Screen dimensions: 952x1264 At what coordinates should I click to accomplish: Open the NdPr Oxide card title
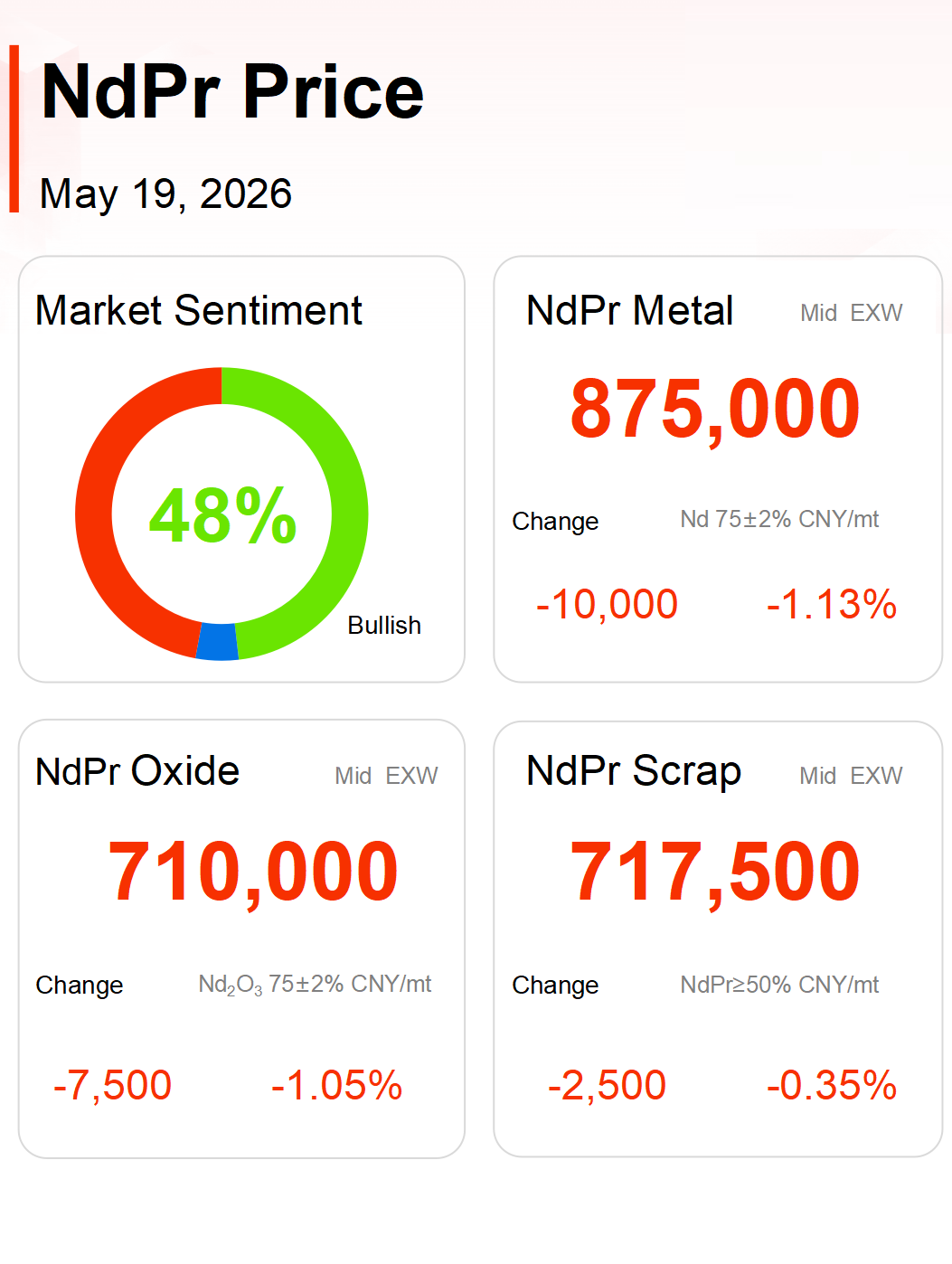tap(137, 771)
